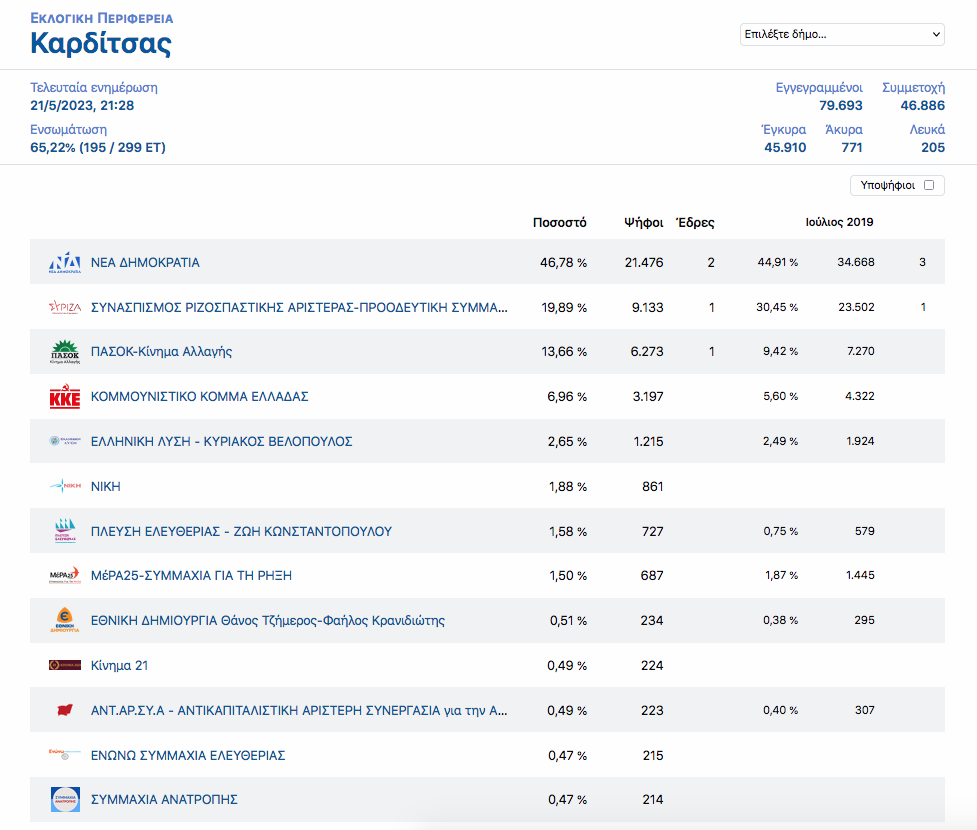Open the Κίνημα 21 name link
Screen dimensions: 977x830
click(120, 665)
